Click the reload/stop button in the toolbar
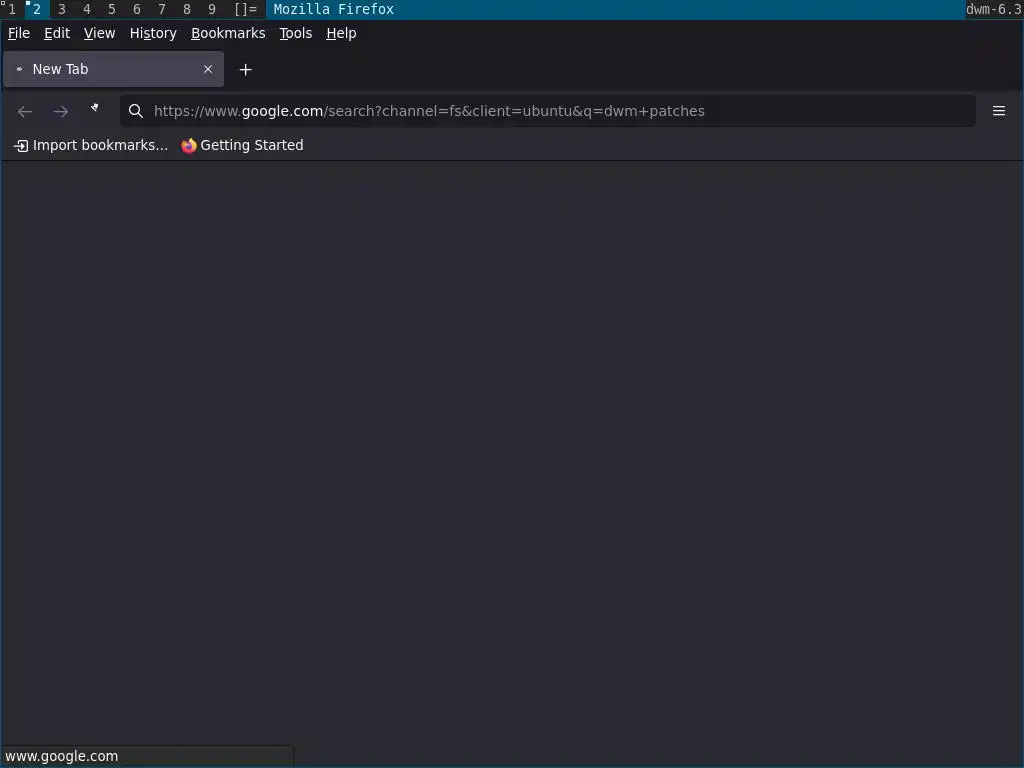1024x768 pixels. 95,108
